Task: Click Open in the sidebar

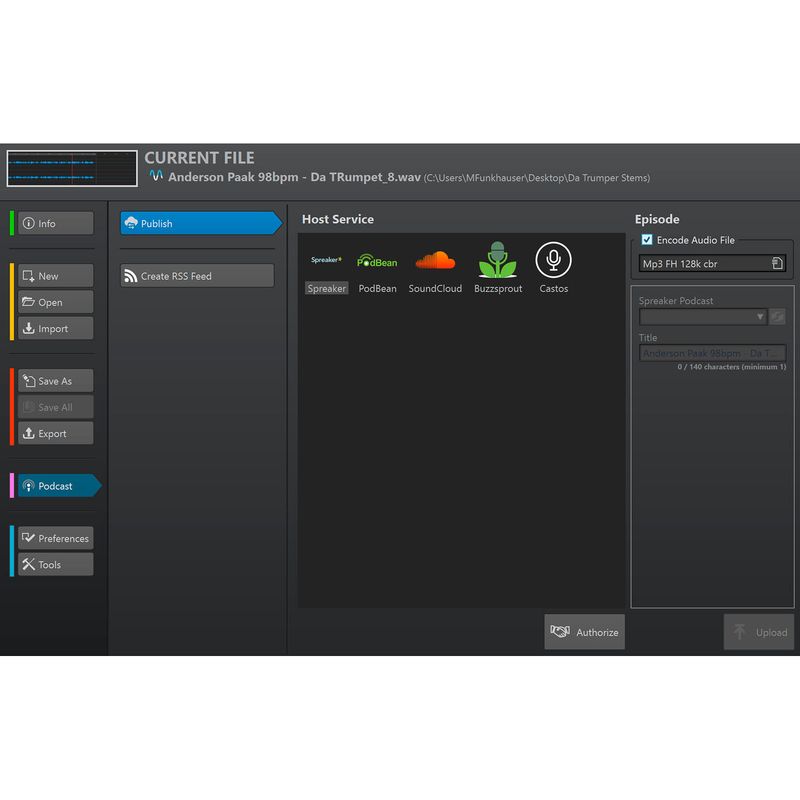Action: 56,303
